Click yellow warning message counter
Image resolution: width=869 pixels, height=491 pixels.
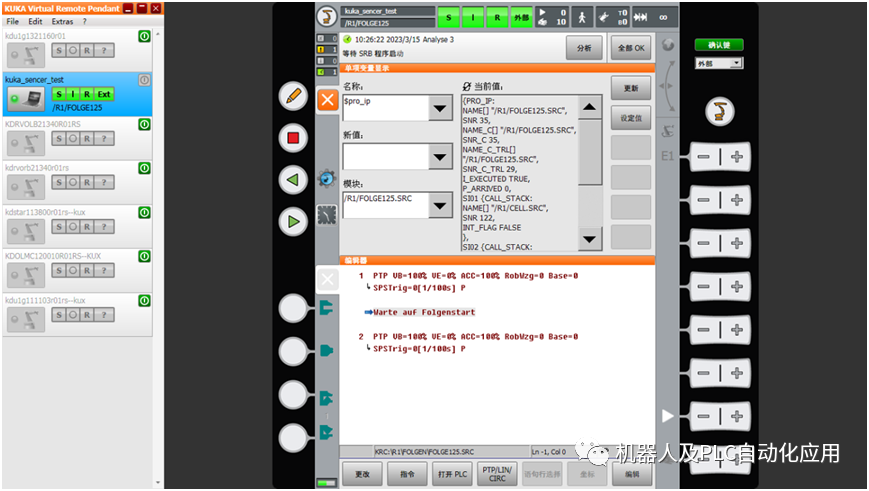327,50
